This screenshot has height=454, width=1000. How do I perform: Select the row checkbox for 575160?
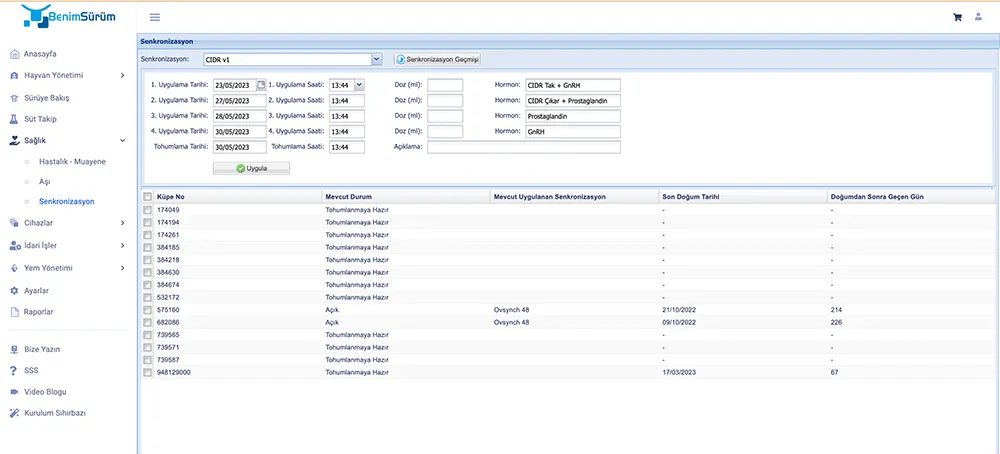click(x=148, y=310)
